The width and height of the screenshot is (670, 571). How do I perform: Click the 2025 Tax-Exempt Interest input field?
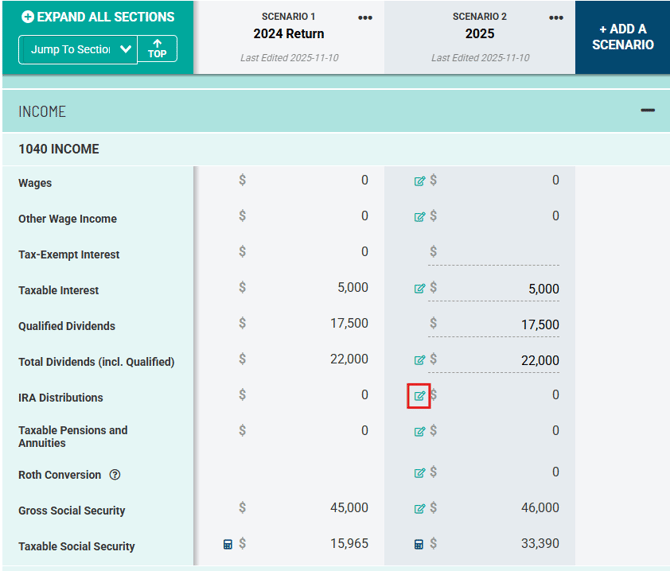click(500, 253)
